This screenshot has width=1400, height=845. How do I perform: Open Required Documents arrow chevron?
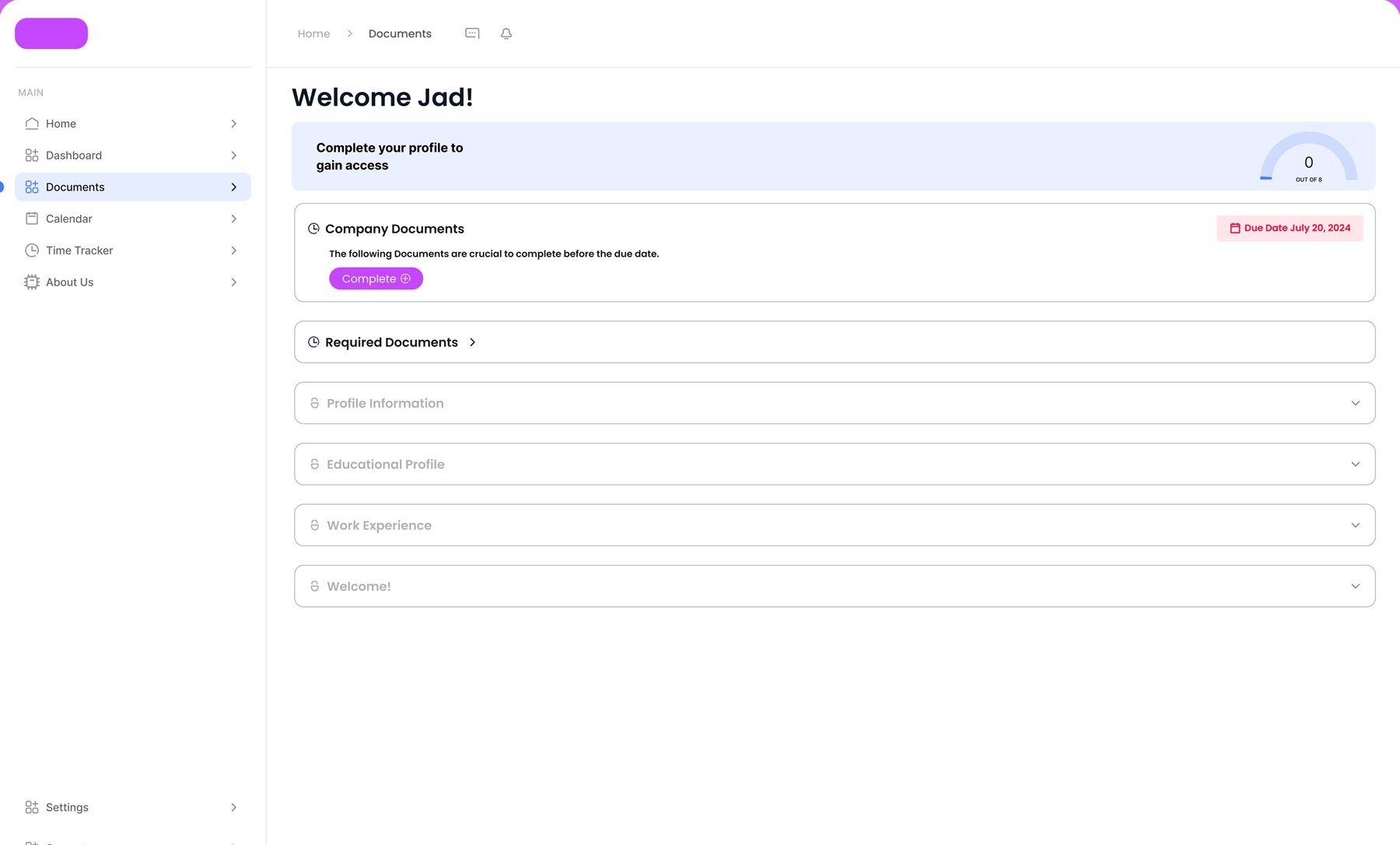pyautogui.click(x=472, y=342)
